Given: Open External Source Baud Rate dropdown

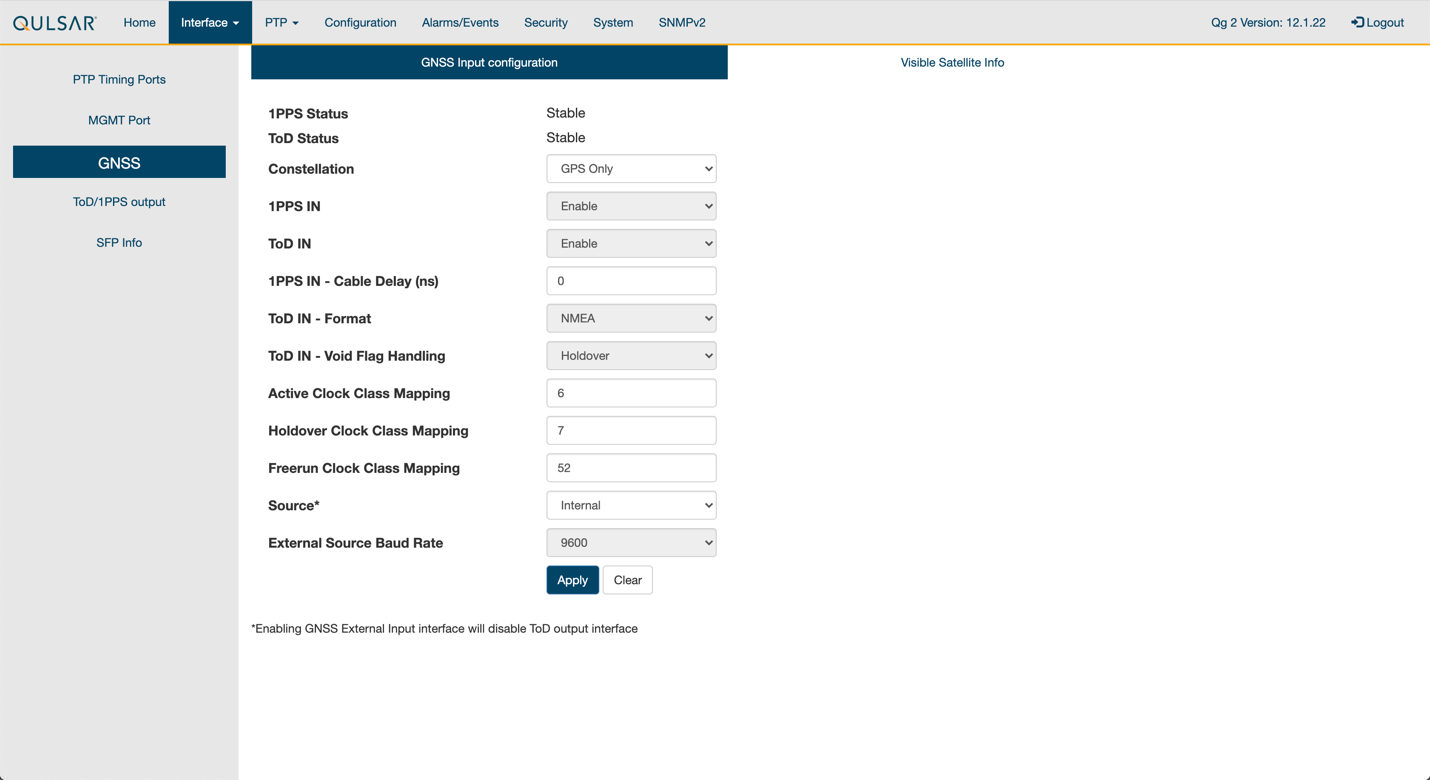Looking at the screenshot, I should coord(631,543).
